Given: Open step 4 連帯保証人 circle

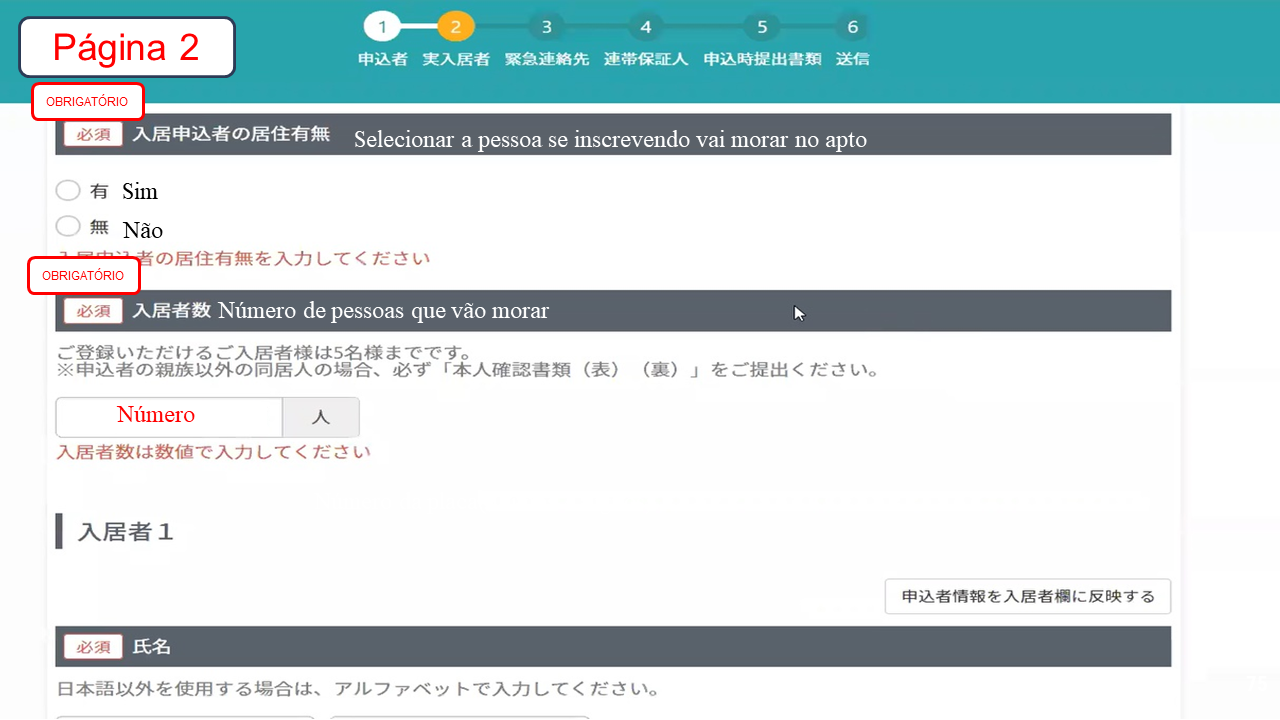Looking at the screenshot, I should 646,27.
